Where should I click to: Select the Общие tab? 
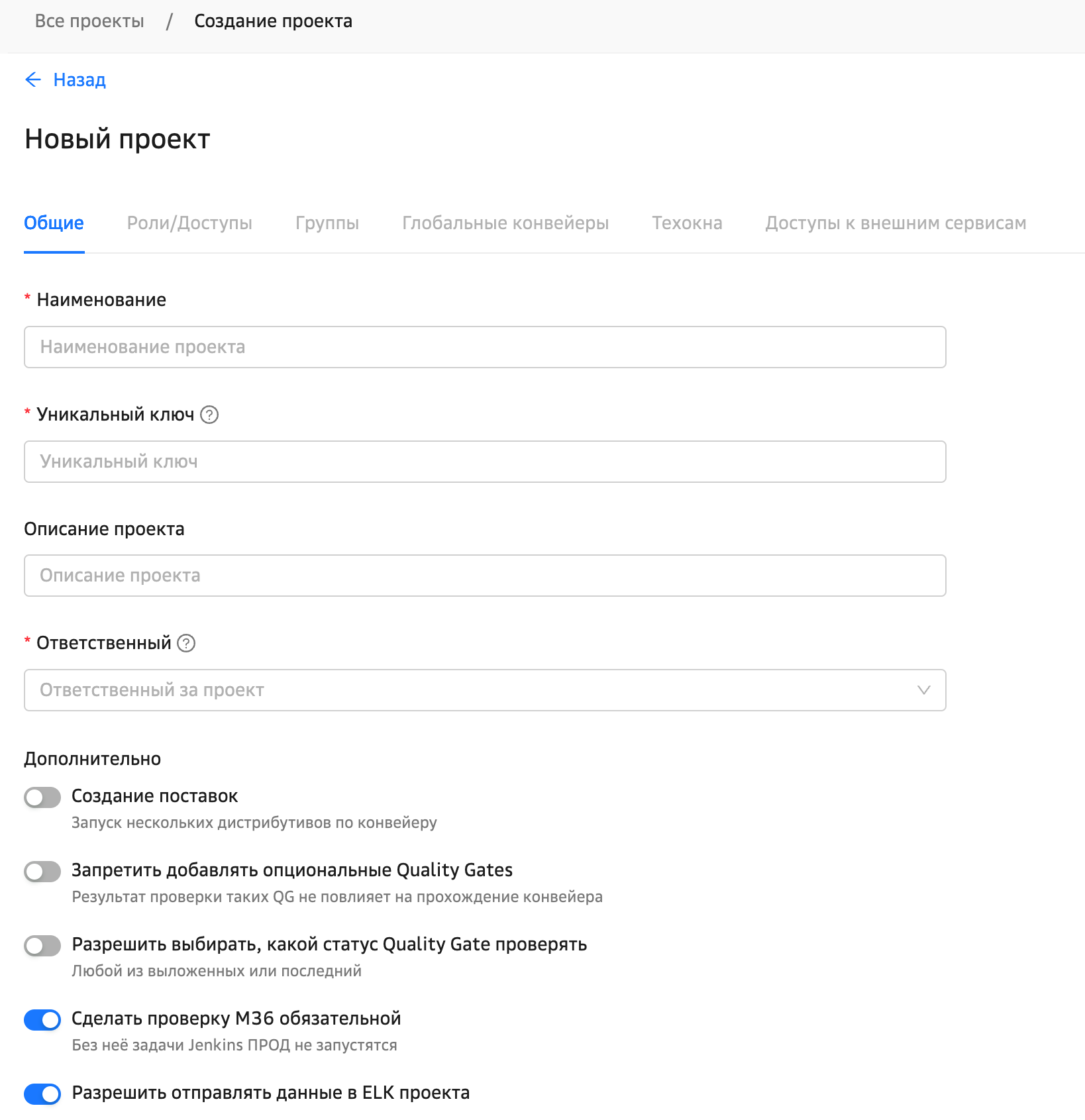pos(54,223)
